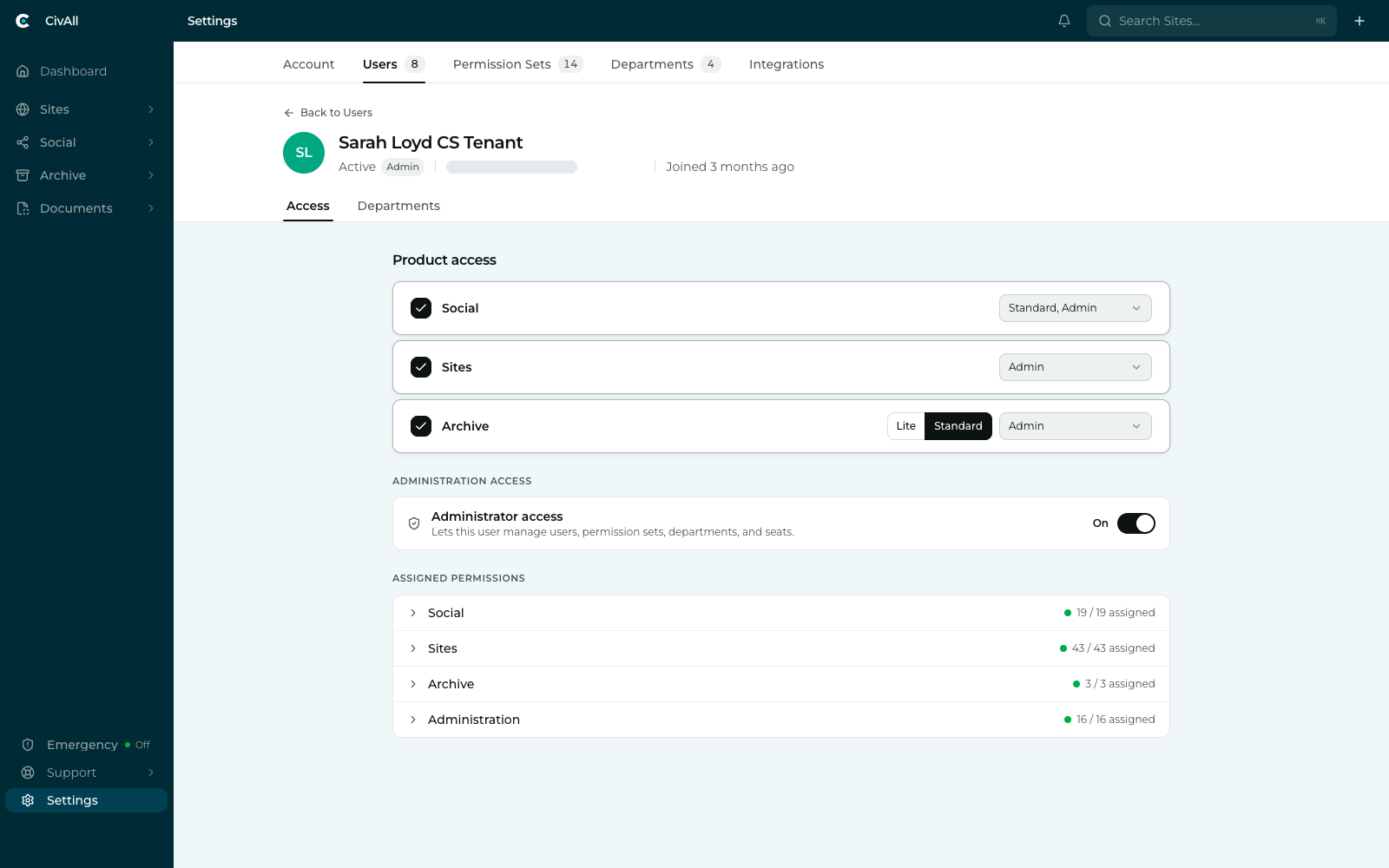
Task: Click the Settings gear icon
Action: pos(28,800)
